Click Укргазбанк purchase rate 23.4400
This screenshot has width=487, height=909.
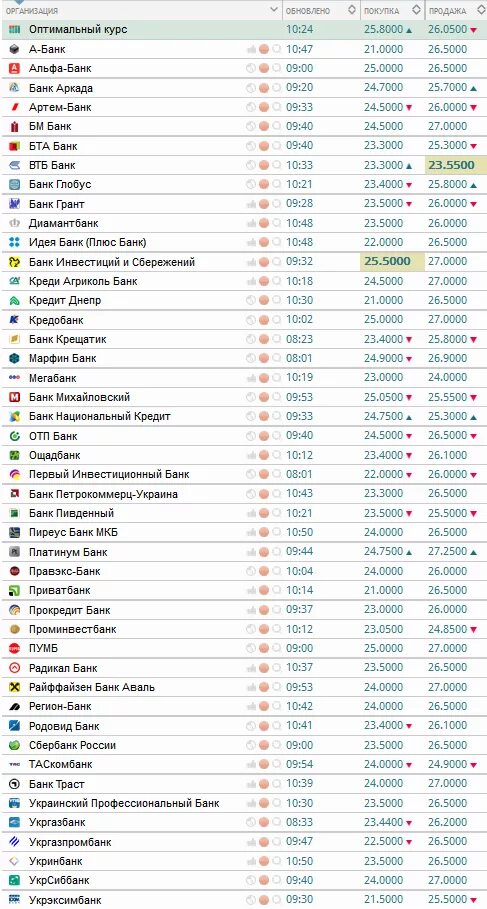click(x=384, y=822)
